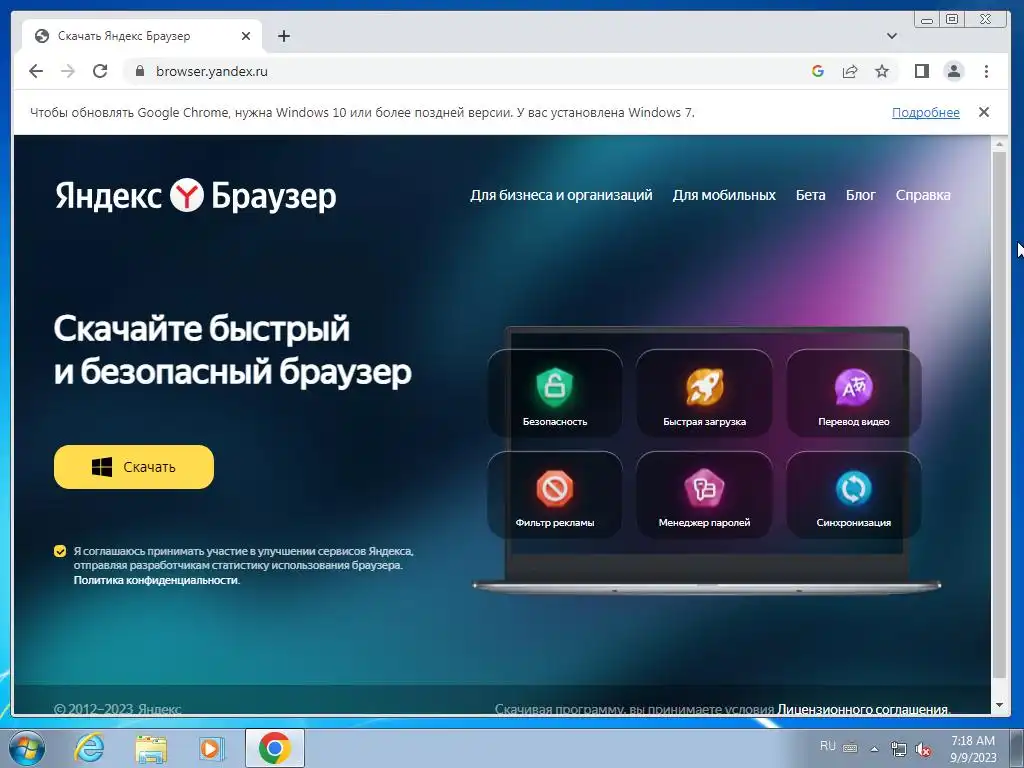The height and width of the screenshot is (768, 1024).
Task: Click the Быстрая загрузка rocket icon
Action: (x=704, y=387)
